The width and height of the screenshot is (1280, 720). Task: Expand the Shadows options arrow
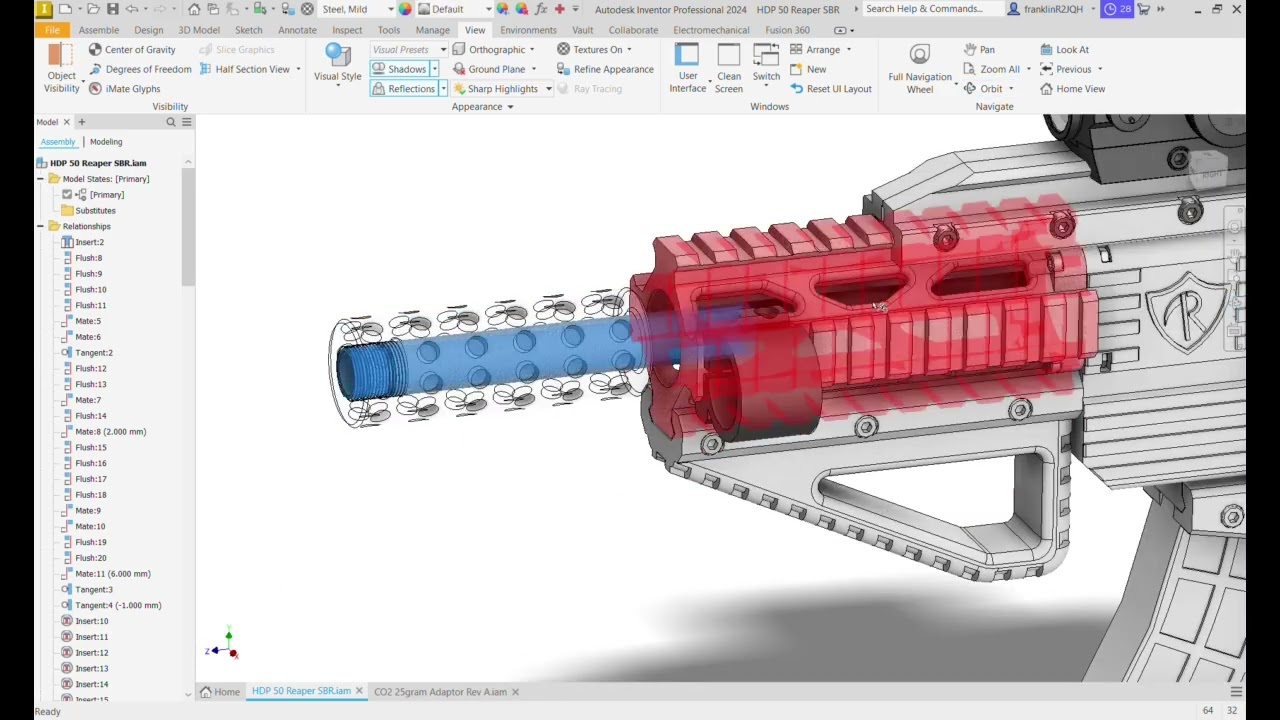(434, 69)
